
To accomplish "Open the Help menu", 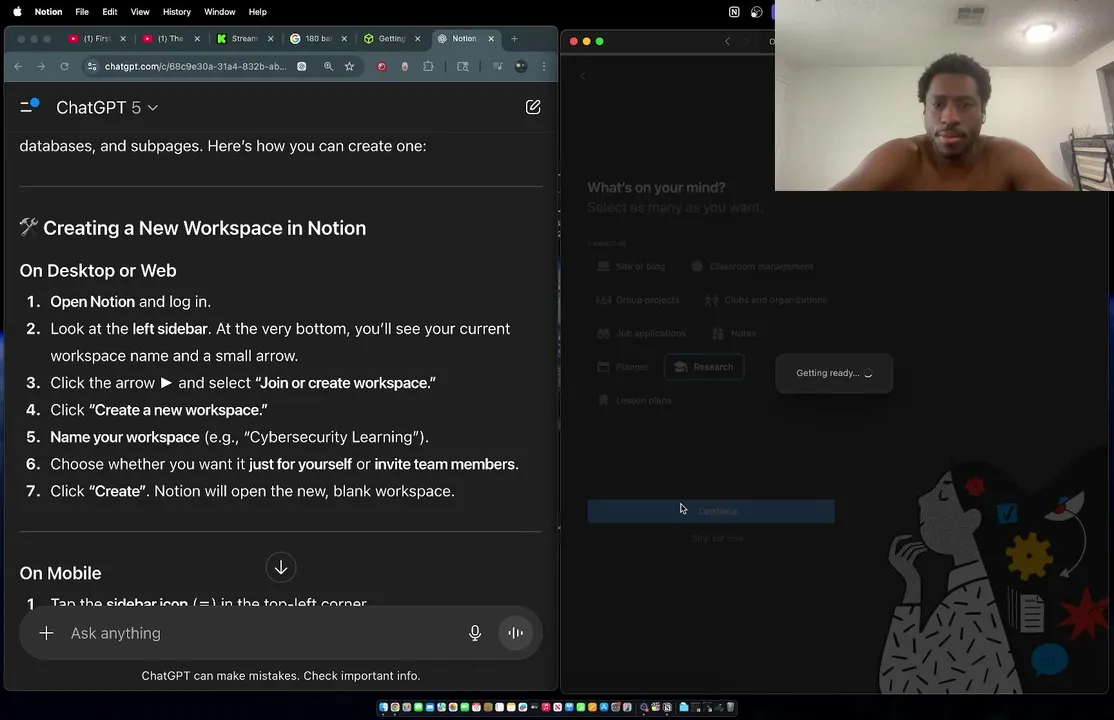I will (x=257, y=11).
